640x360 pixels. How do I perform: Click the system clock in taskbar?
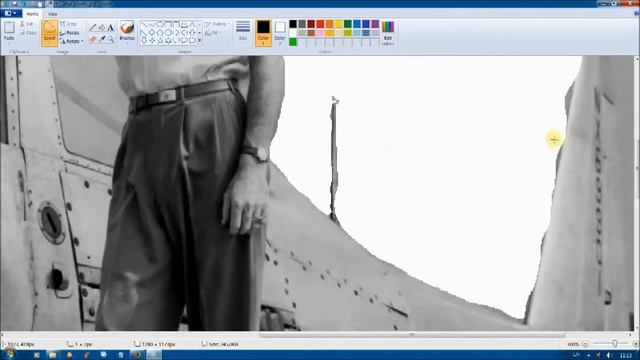pyautogui.click(x=625, y=356)
